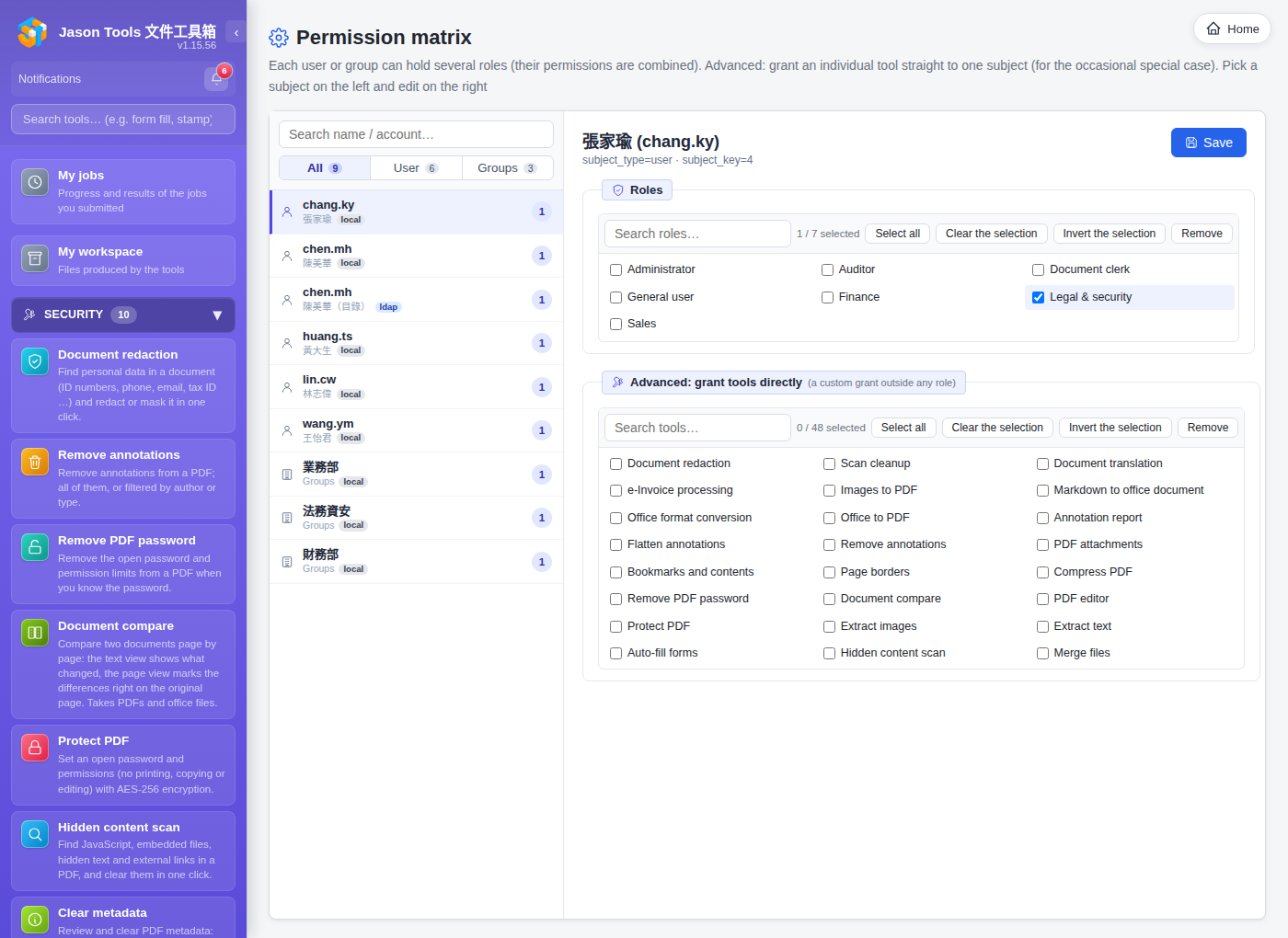Click the user icon beside huang.ts
1288x938 pixels.
[287, 343]
